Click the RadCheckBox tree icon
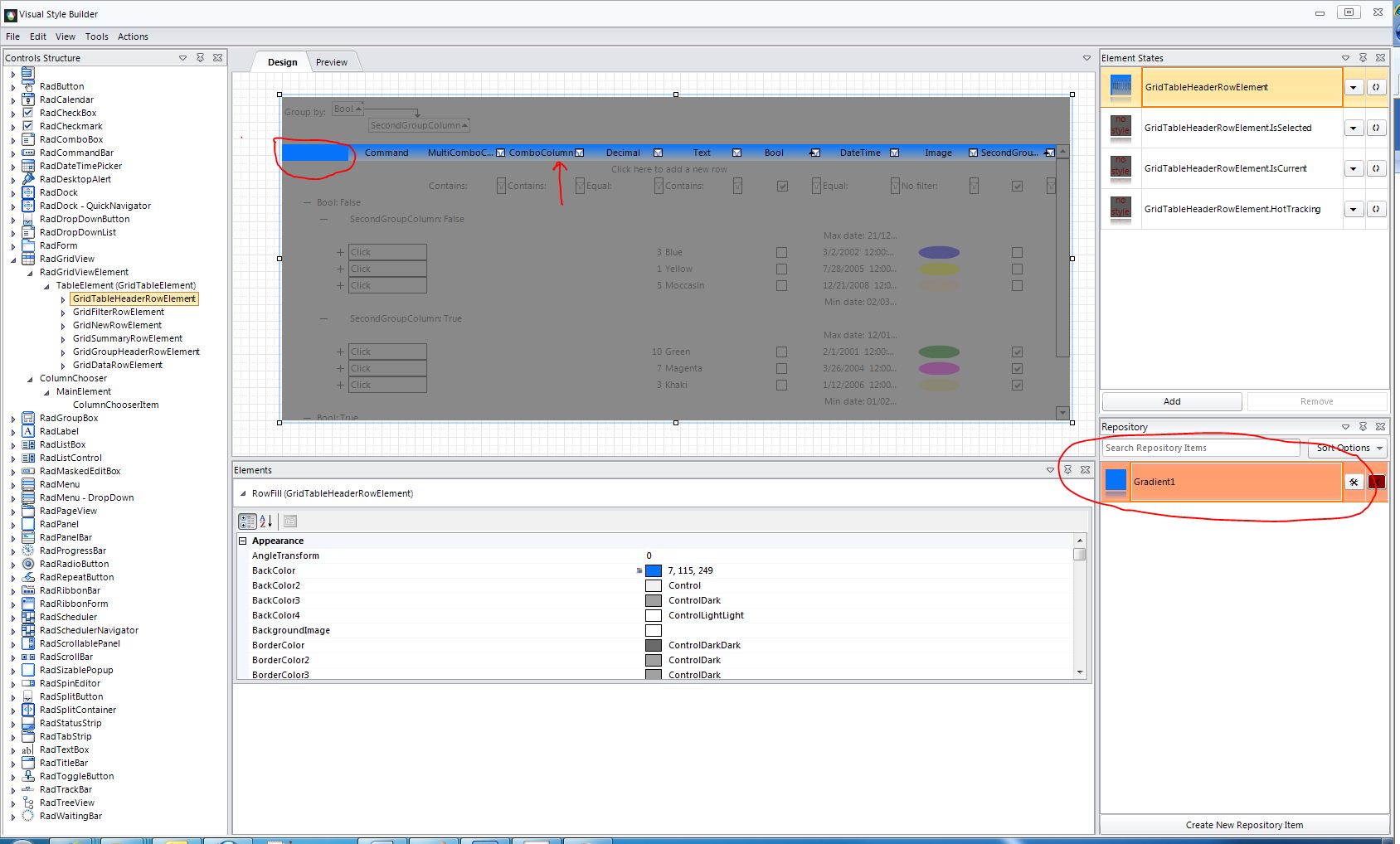Viewport: 1400px width, 844px height. point(28,113)
